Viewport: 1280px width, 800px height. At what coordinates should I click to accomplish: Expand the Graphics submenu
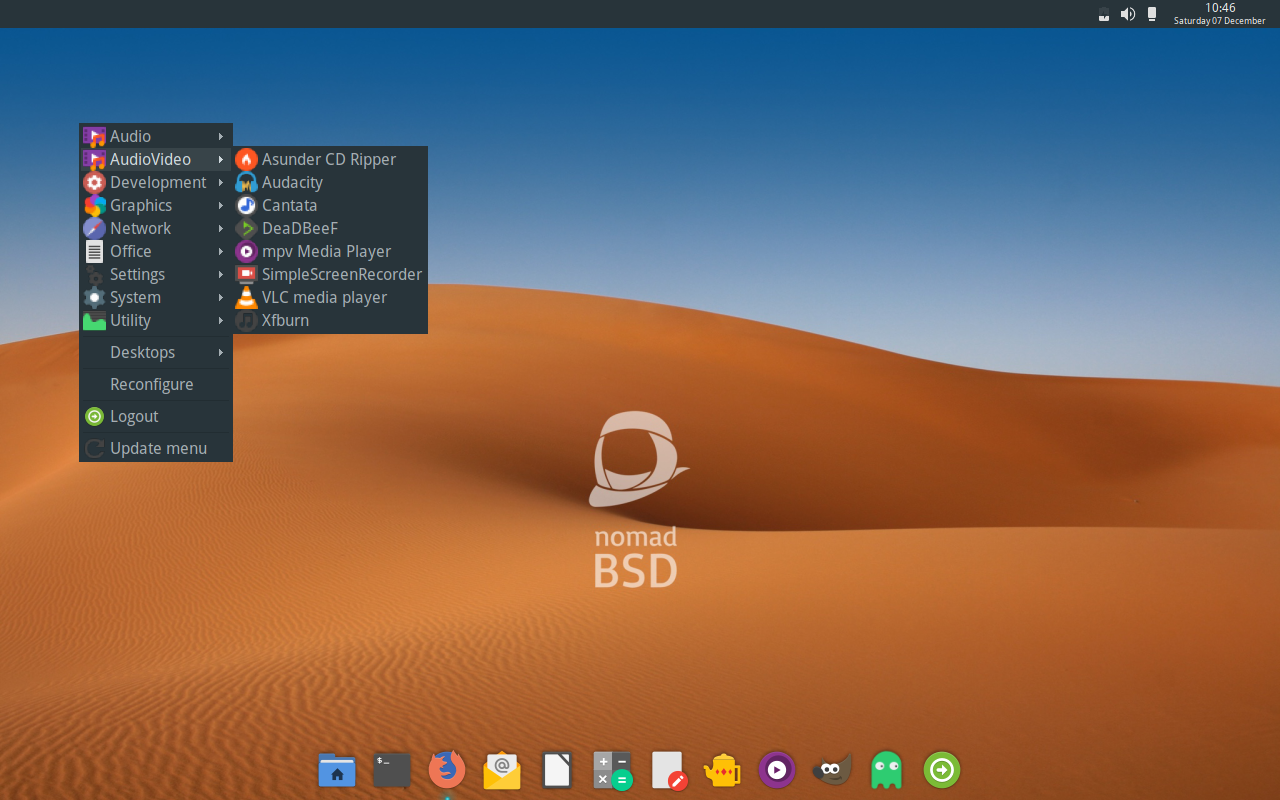[140, 205]
